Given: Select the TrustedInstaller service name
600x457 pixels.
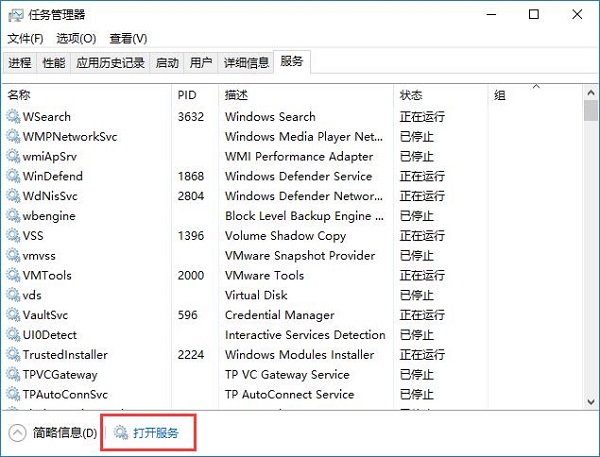Looking at the screenshot, I should click(x=65, y=355).
